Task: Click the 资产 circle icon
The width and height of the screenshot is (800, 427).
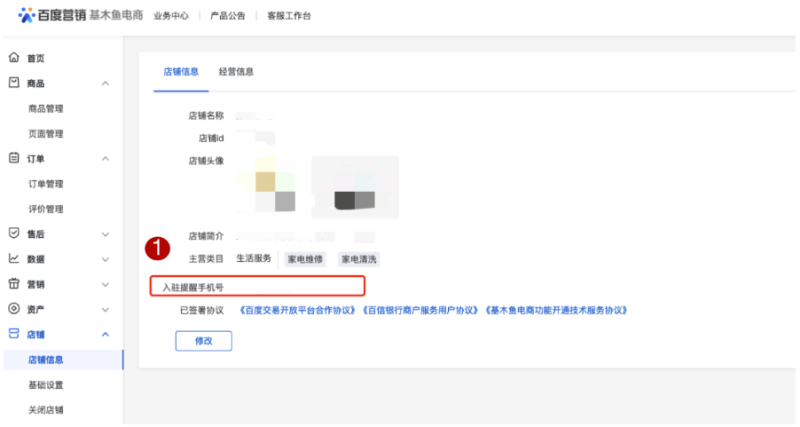Action: pyautogui.click(x=14, y=308)
